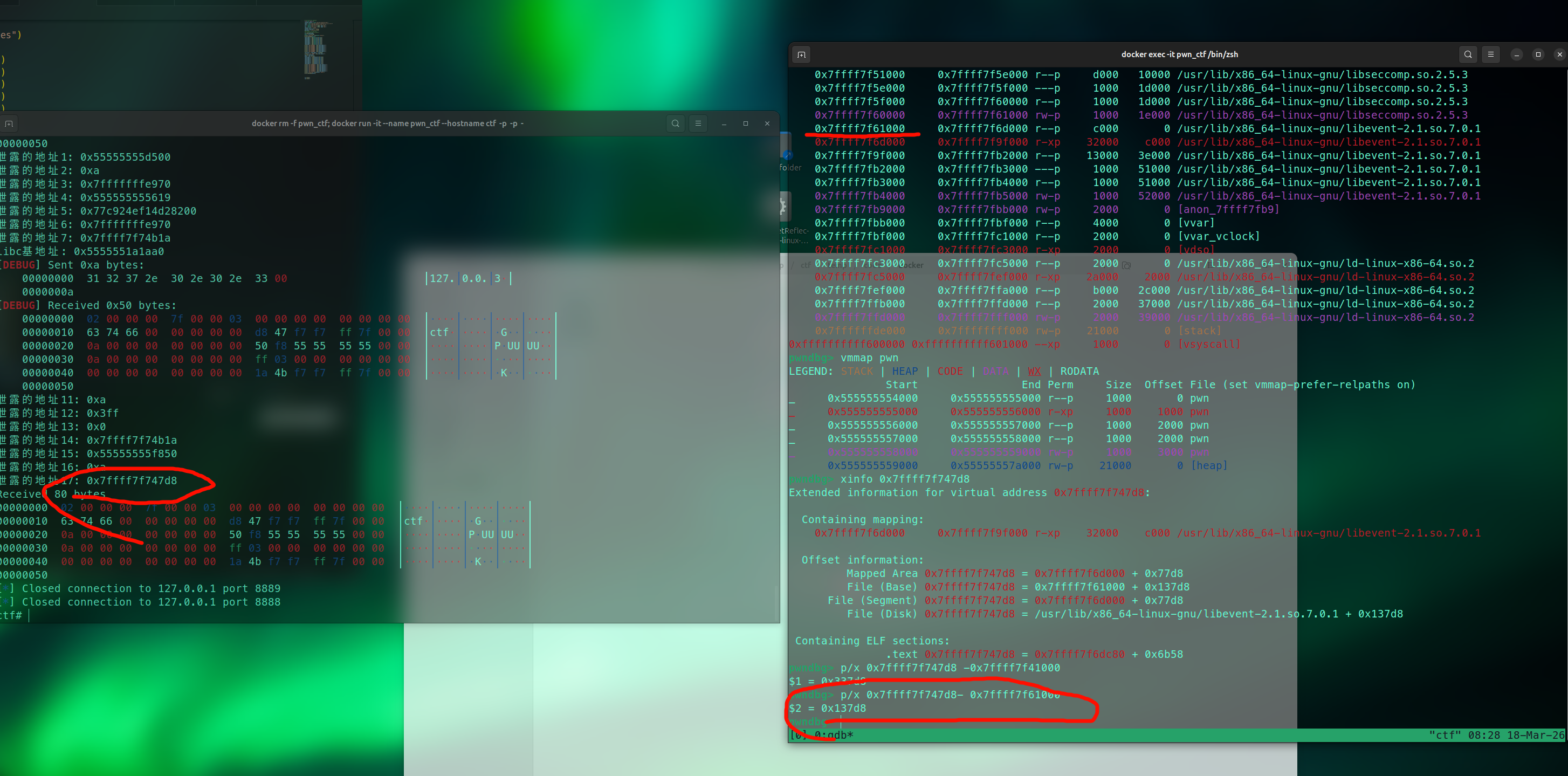Click 'HEAP' in the LEGEND line
The height and width of the screenshot is (776, 1568).
(905, 371)
